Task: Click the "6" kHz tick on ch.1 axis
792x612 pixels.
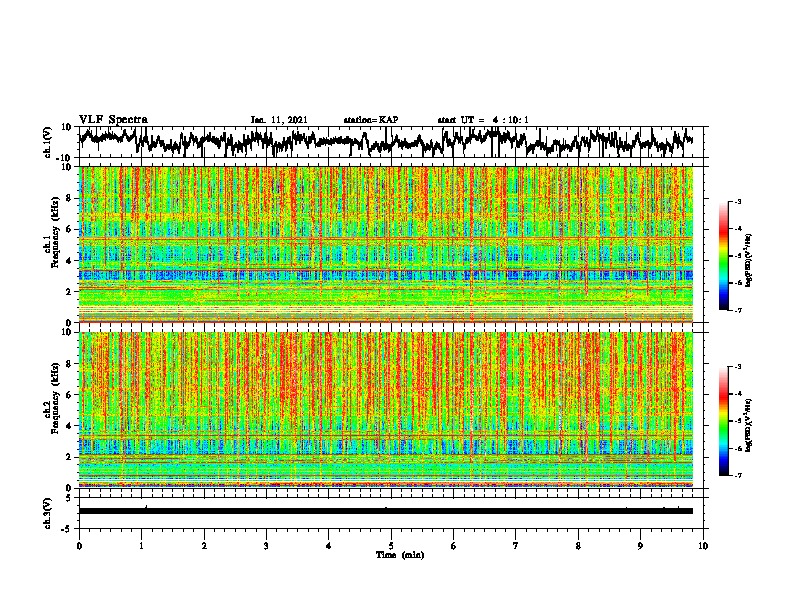Action: point(69,230)
